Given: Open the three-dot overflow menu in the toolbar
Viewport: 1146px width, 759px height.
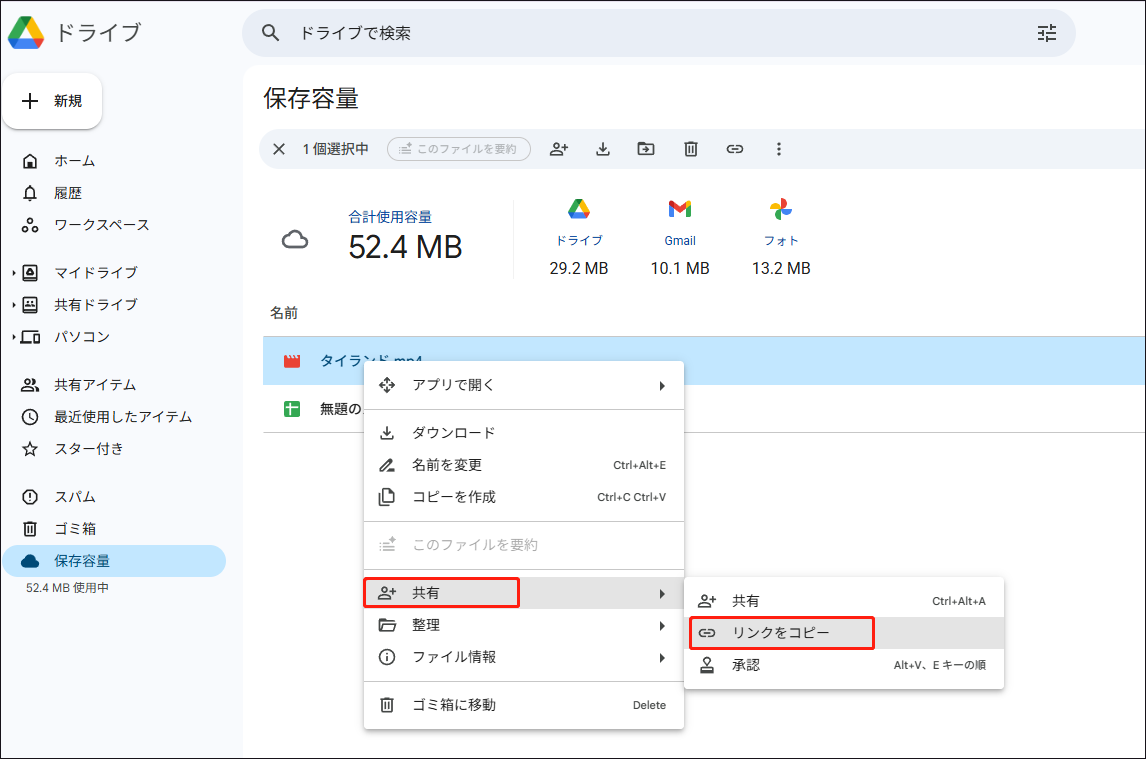Looking at the screenshot, I should [778, 148].
